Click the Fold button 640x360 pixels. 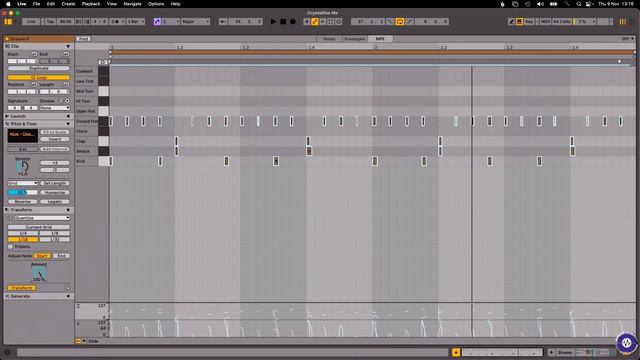coord(83,39)
